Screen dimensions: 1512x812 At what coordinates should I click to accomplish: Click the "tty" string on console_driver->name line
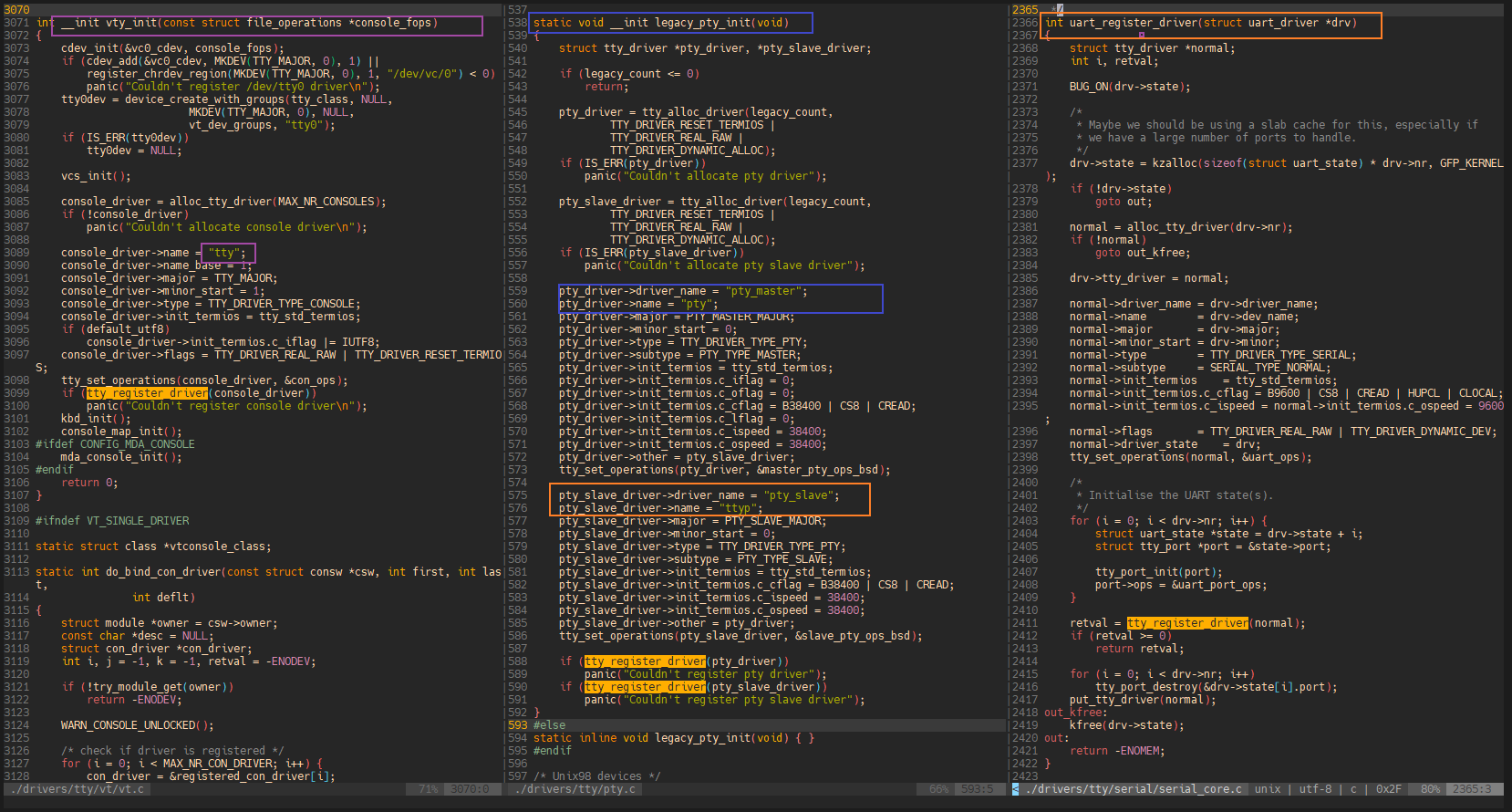(x=223, y=253)
